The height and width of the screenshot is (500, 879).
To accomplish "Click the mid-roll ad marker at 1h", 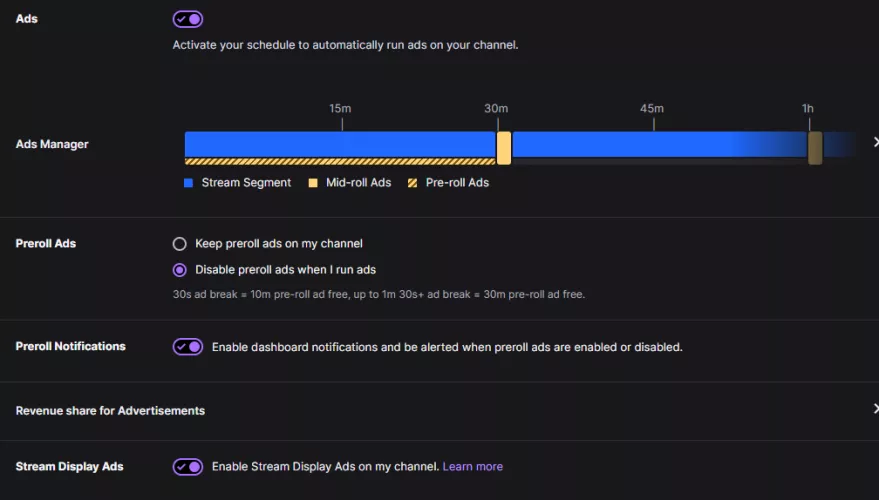I will point(815,147).
